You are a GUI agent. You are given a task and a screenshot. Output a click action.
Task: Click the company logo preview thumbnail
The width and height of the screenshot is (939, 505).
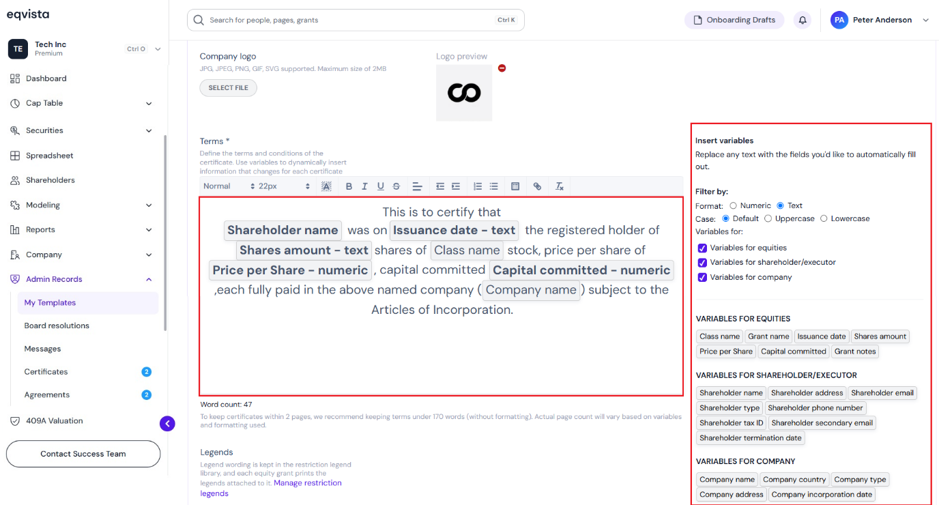(x=464, y=93)
